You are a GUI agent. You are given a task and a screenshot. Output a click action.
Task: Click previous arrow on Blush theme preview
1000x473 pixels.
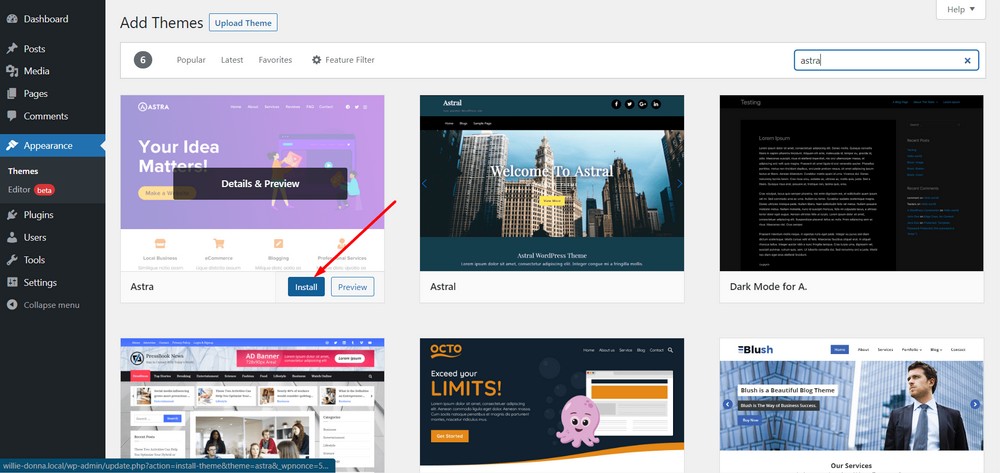click(728, 404)
